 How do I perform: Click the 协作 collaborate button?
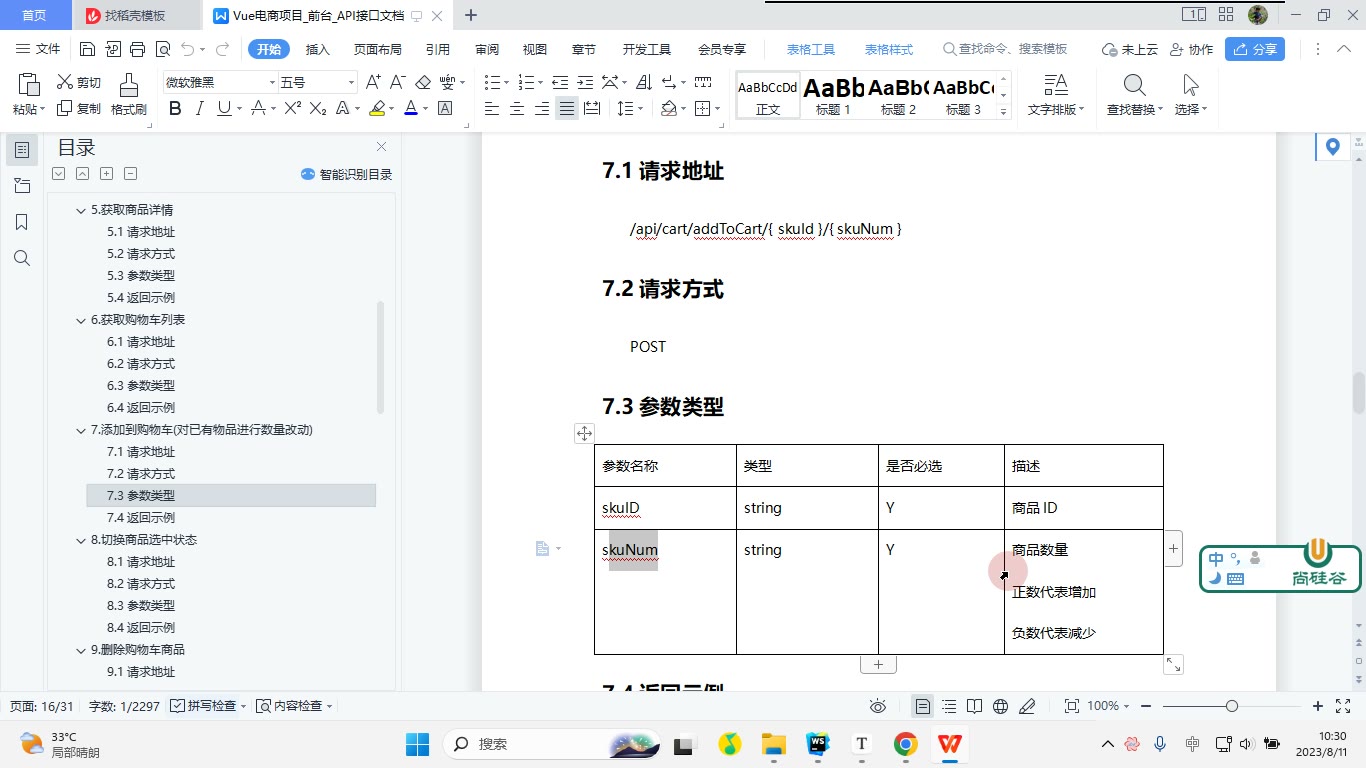[x=1191, y=49]
